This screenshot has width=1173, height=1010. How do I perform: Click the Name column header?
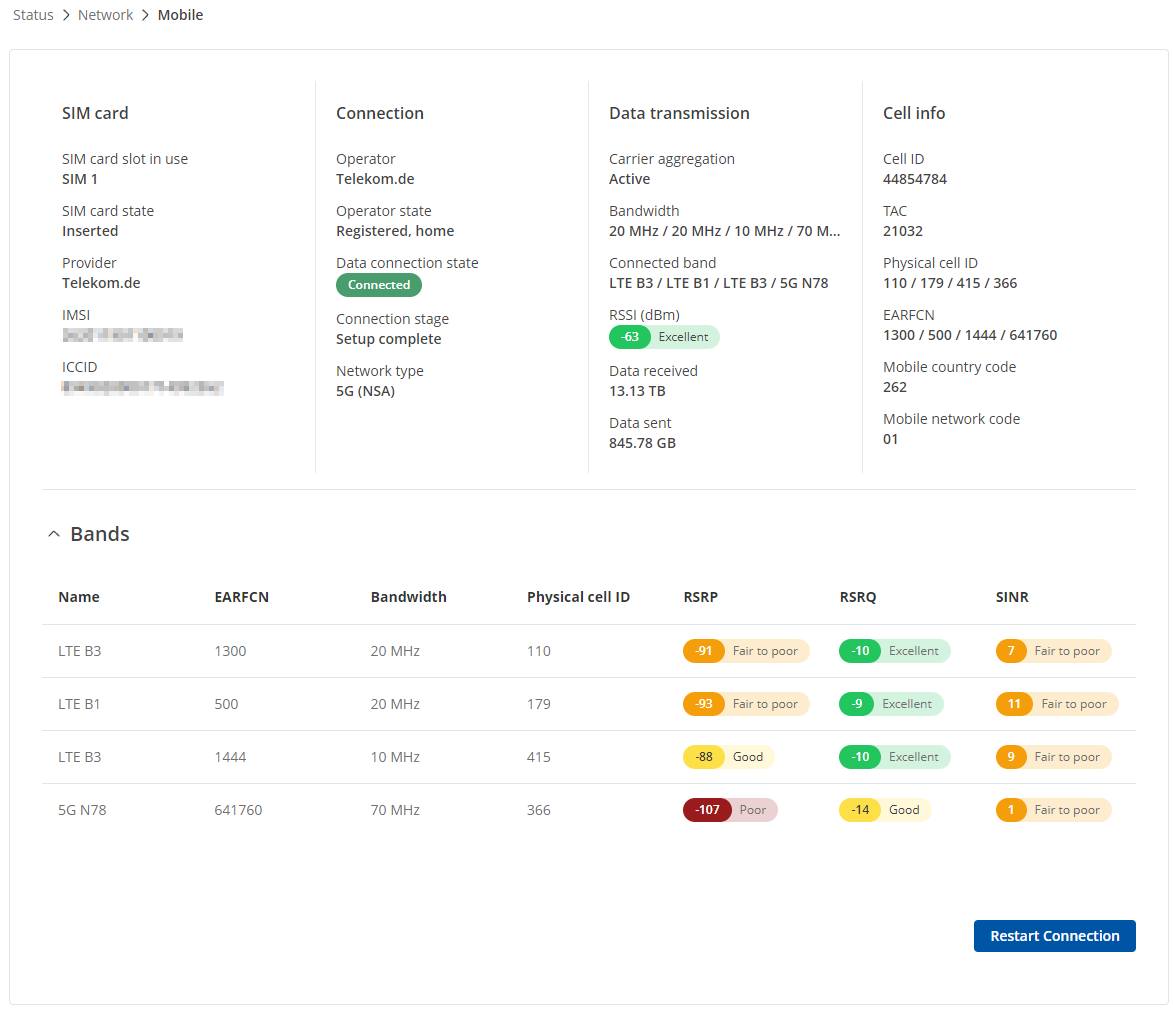click(79, 597)
